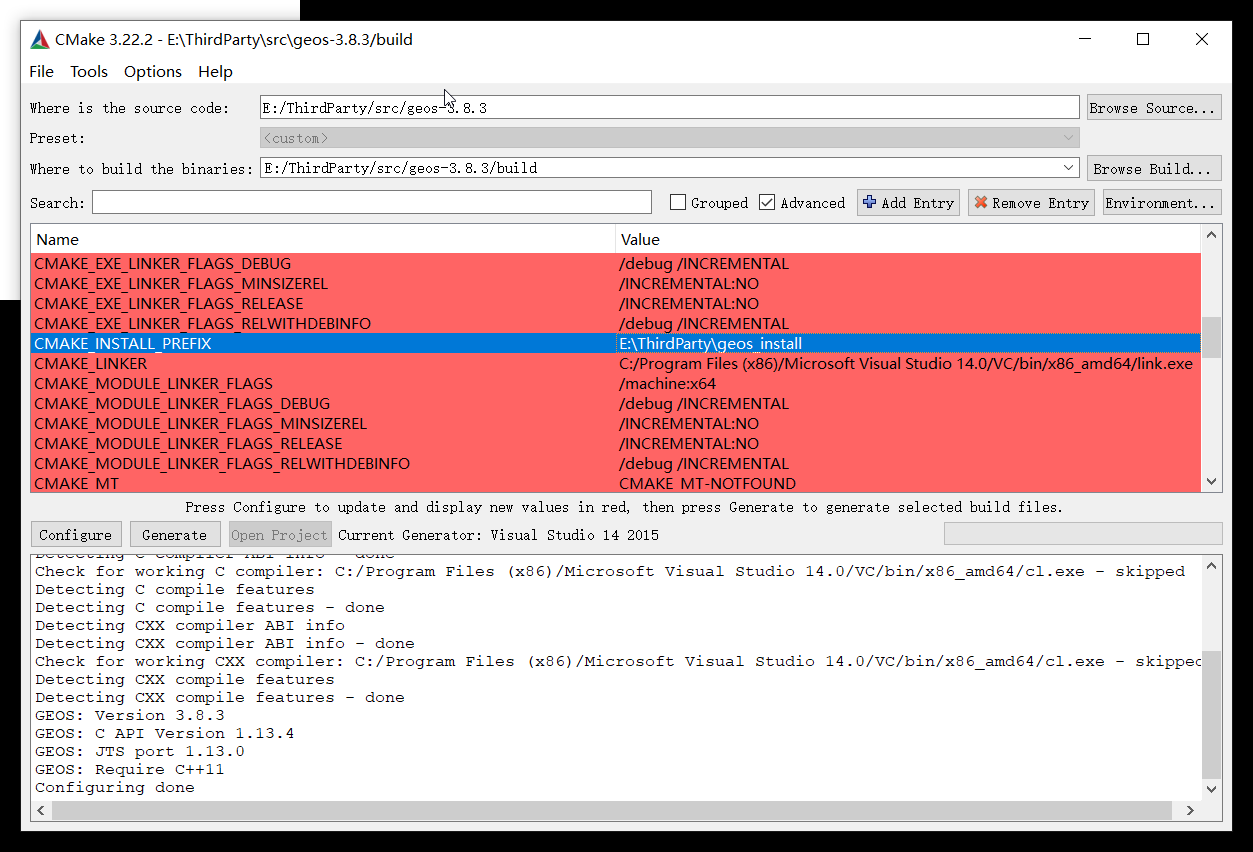Click 'GEOS: C API Version 1.13.4' line
This screenshot has height=852, width=1253.
click(165, 733)
